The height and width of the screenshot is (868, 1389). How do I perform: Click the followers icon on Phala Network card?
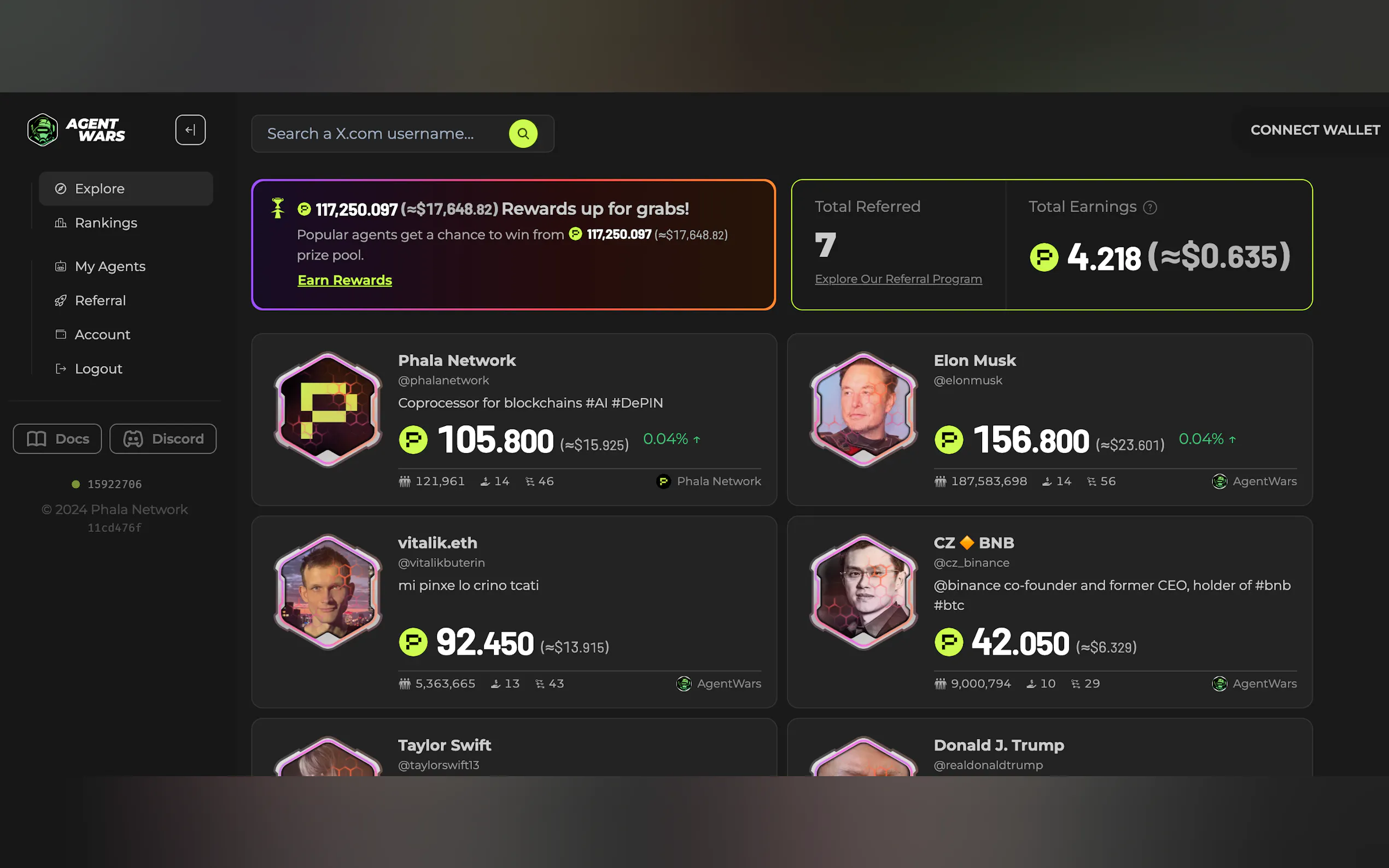pos(405,481)
